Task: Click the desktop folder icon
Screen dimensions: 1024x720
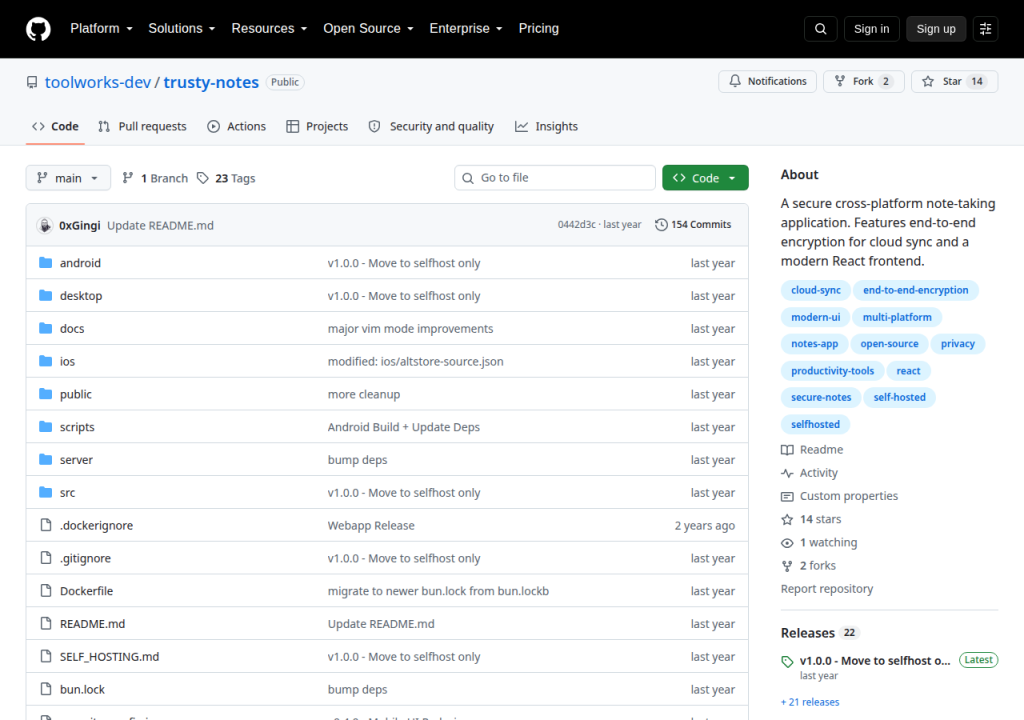Action: click(x=45, y=295)
